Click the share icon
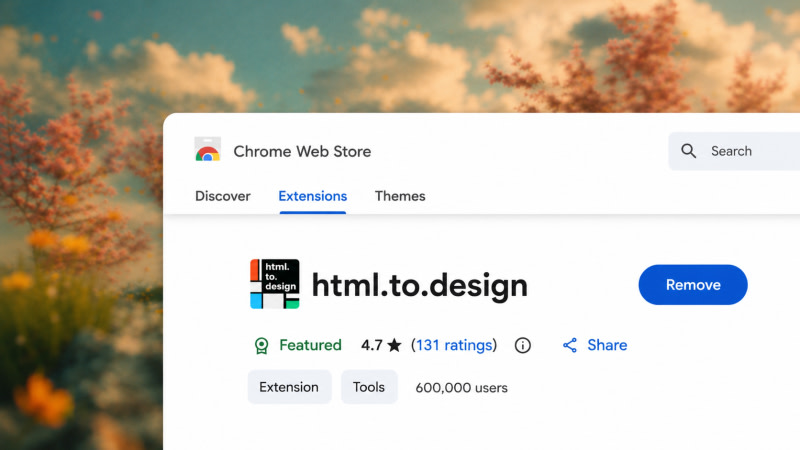 (570, 345)
